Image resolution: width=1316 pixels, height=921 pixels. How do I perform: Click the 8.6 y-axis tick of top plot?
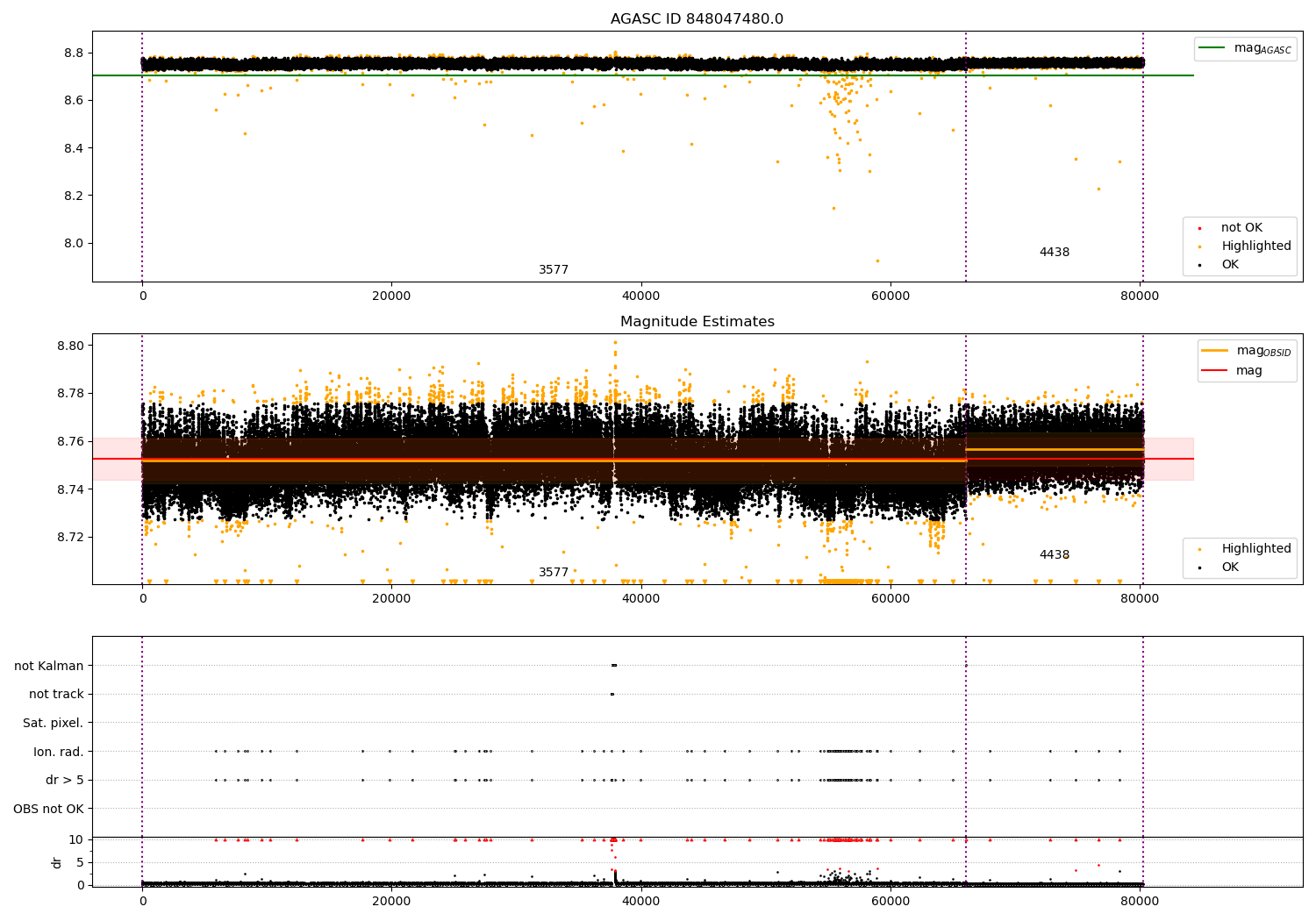tap(74, 101)
